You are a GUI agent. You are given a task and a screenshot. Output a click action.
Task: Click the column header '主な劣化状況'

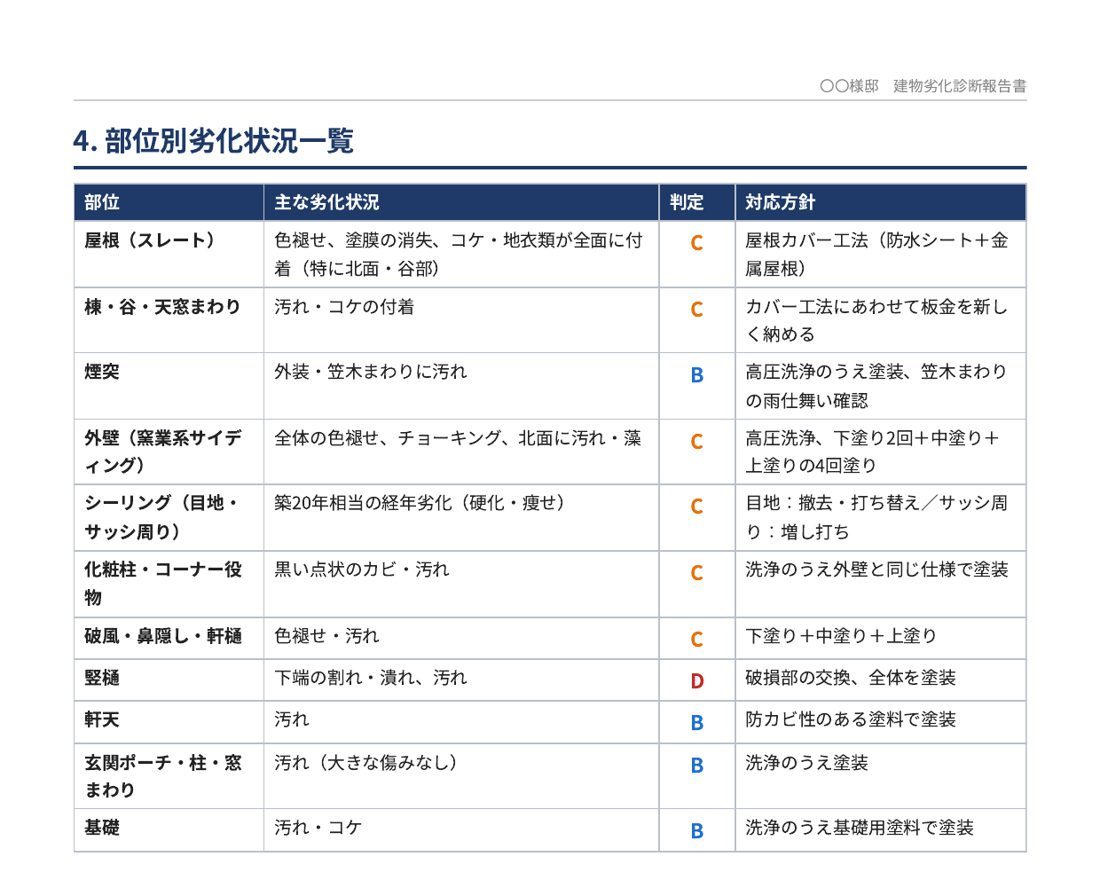pos(327,202)
